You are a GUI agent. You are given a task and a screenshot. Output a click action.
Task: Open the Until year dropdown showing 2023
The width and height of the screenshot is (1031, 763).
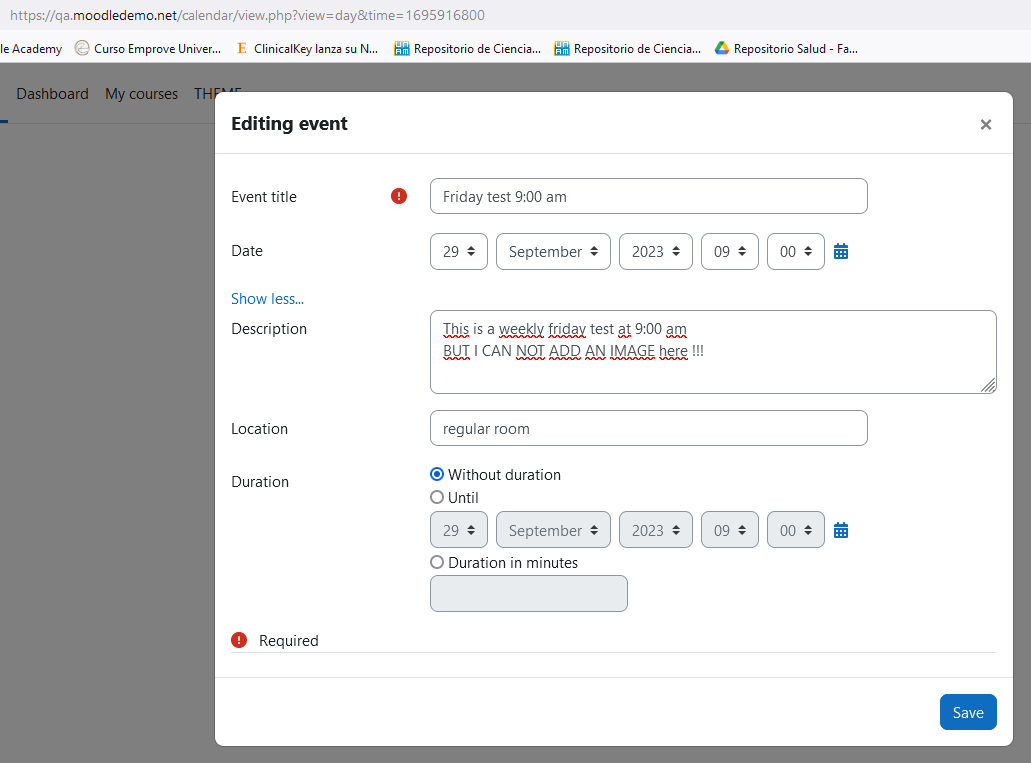656,530
